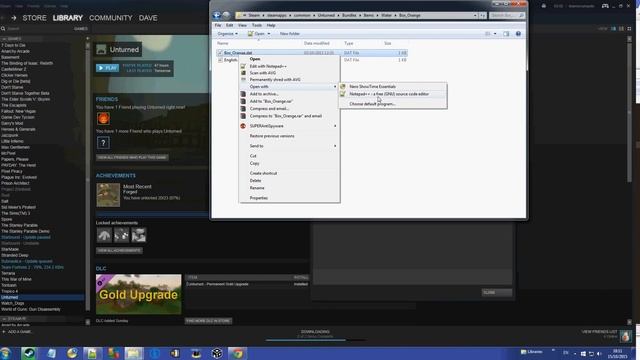640x360 pixels.
Task: Toggle the Explorer preview pane icon
Action: [506, 34]
